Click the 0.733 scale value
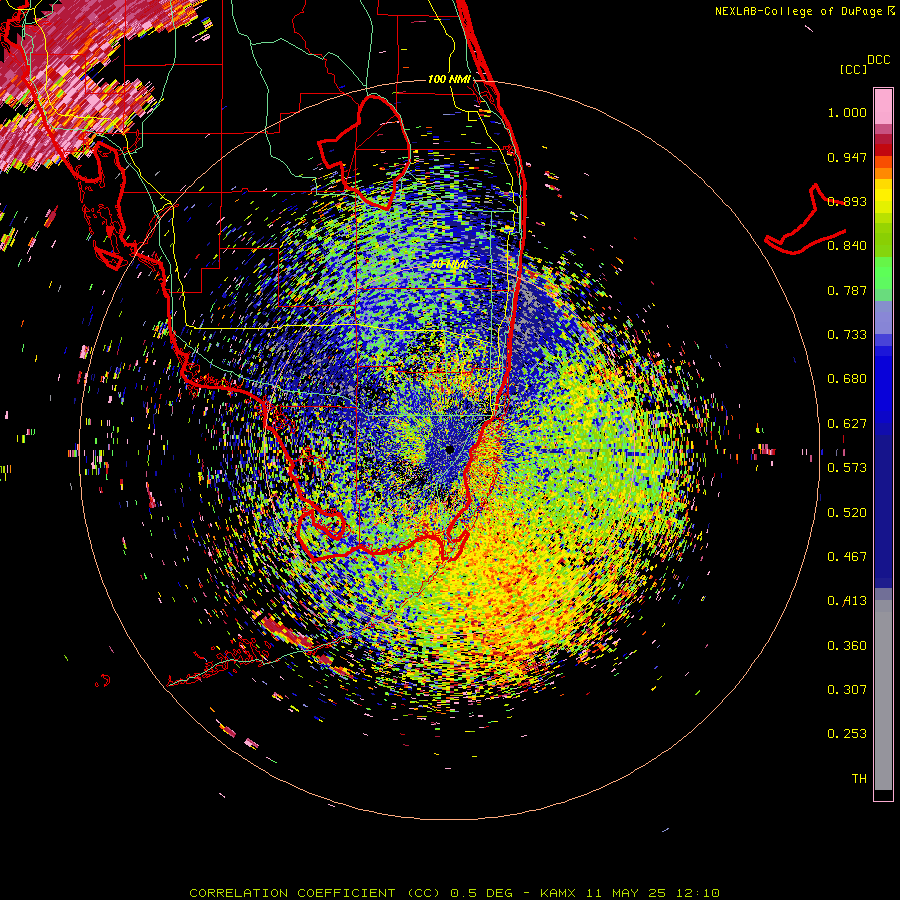Screen dimensions: 900x900 tap(847, 335)
